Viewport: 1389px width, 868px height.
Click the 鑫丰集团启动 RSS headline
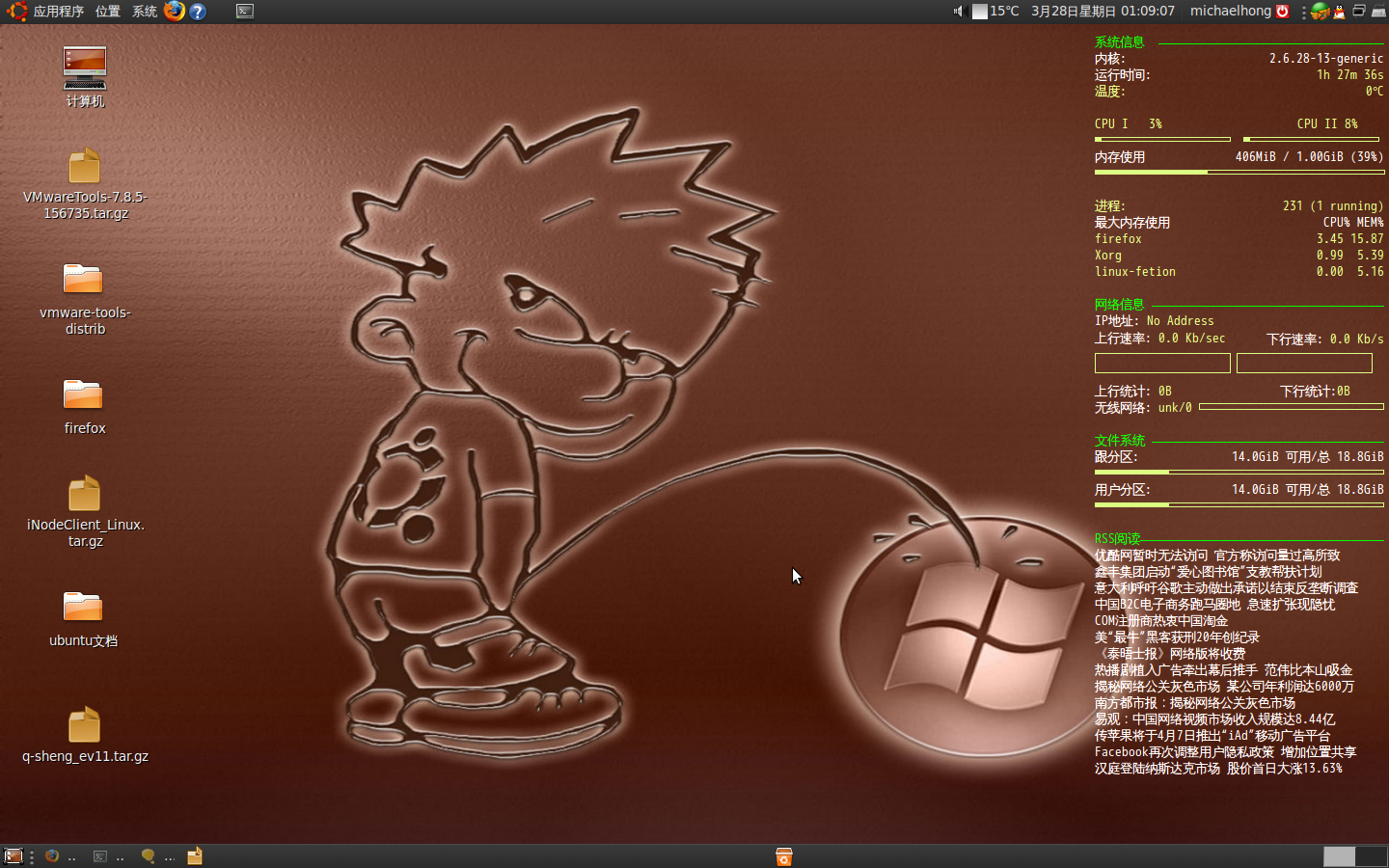(x=1208, y=572)
